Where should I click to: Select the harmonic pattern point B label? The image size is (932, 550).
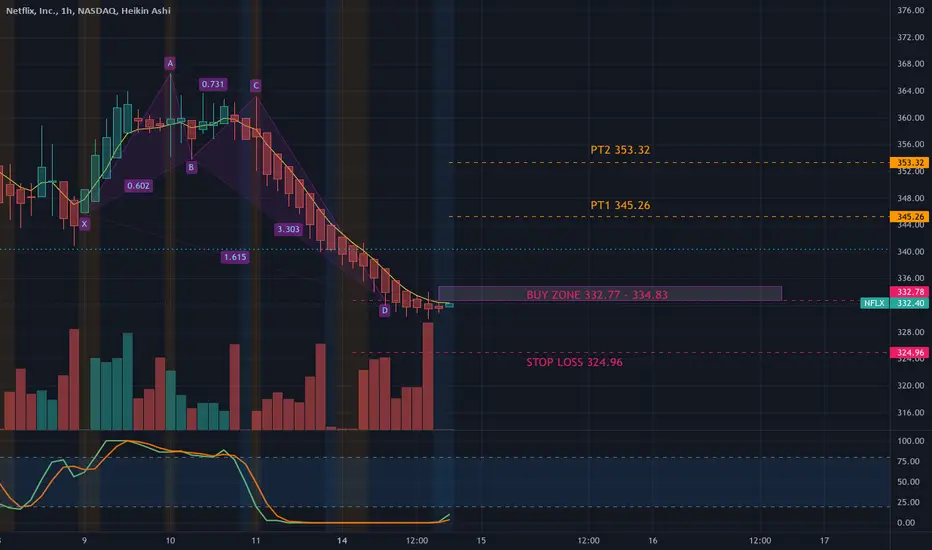pyautogui.click(x=191, y=168)
